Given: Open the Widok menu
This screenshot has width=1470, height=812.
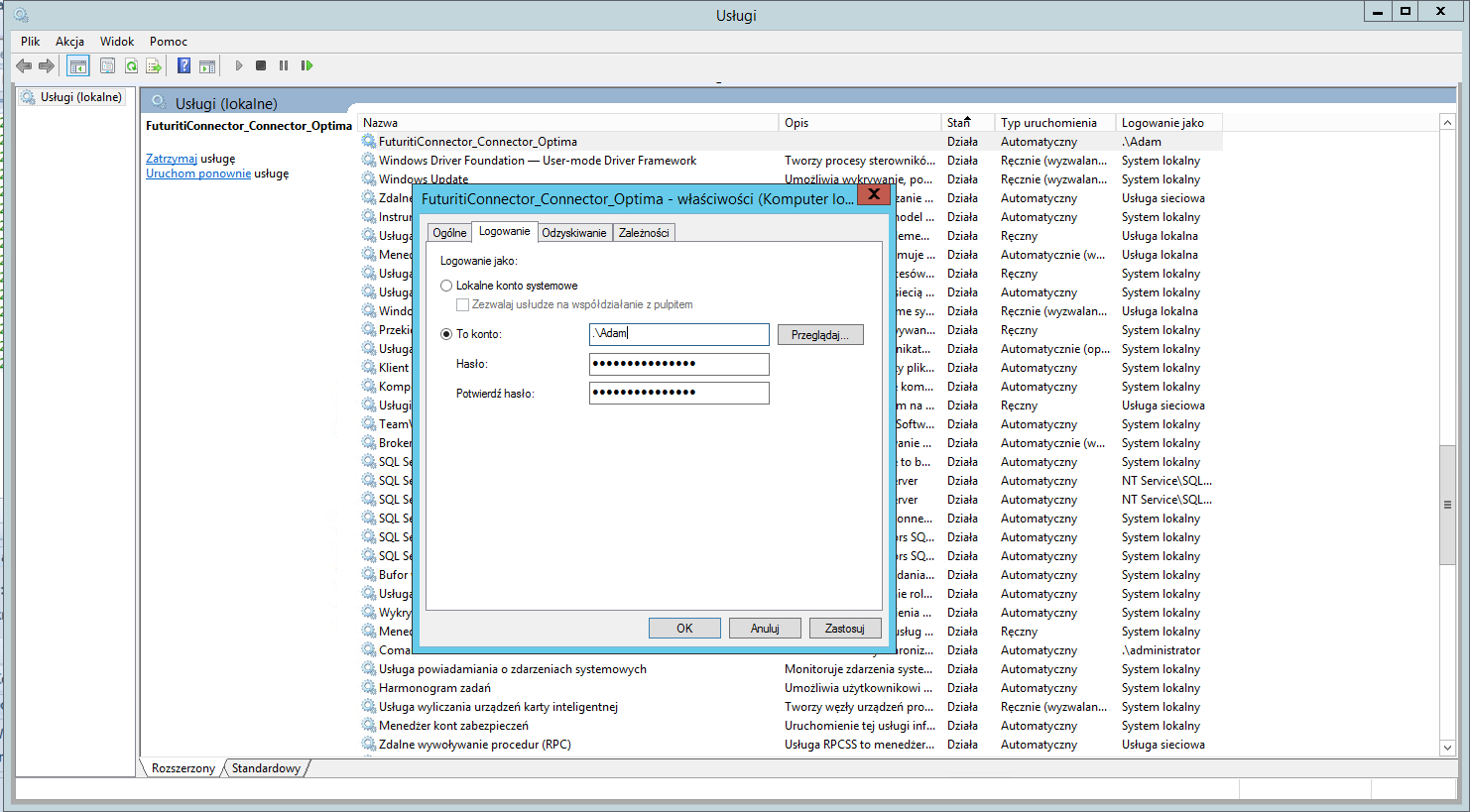Looking at the screenshot, I should click(117, 42).
